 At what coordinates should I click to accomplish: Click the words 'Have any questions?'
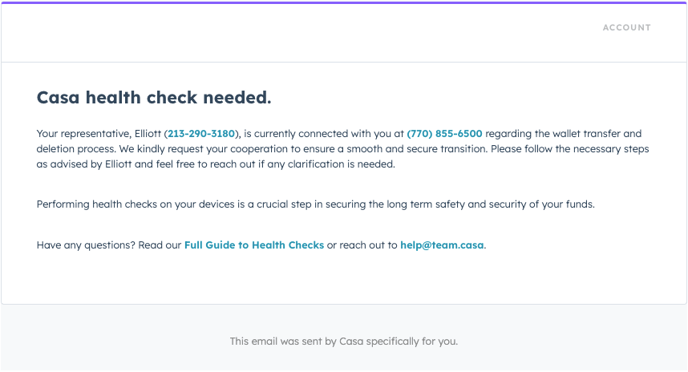[x=86, y=245]
